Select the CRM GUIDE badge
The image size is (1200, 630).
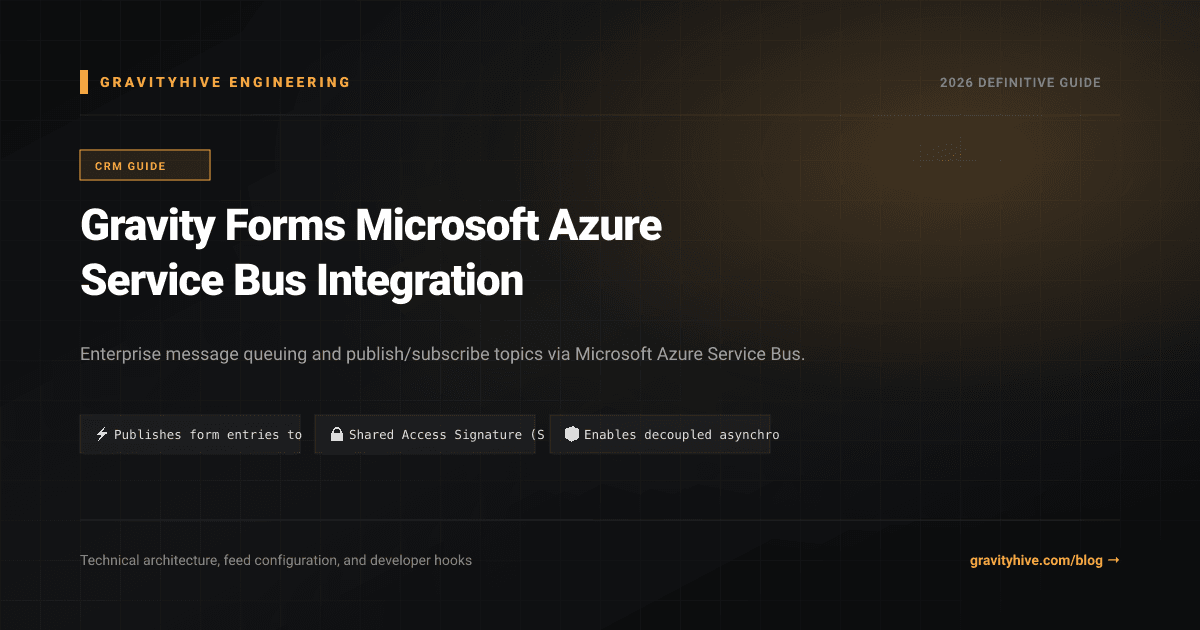(145, 165)
